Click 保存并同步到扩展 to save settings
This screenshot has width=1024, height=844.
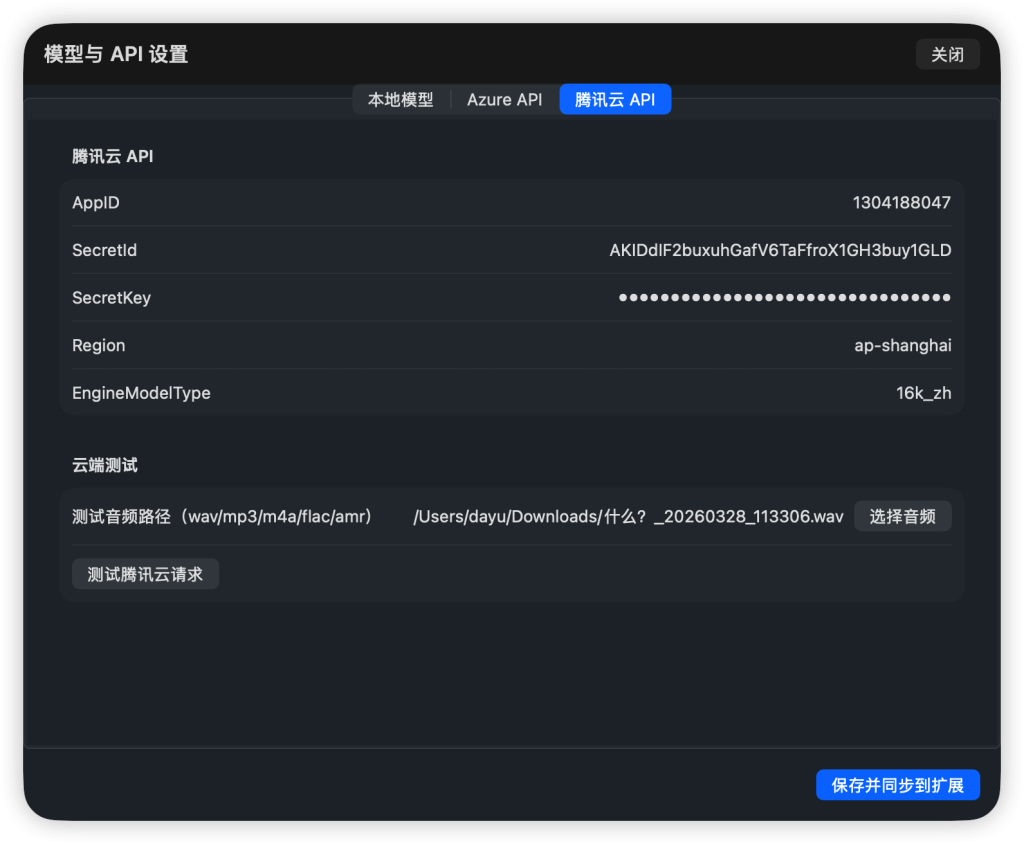(897, 785)
